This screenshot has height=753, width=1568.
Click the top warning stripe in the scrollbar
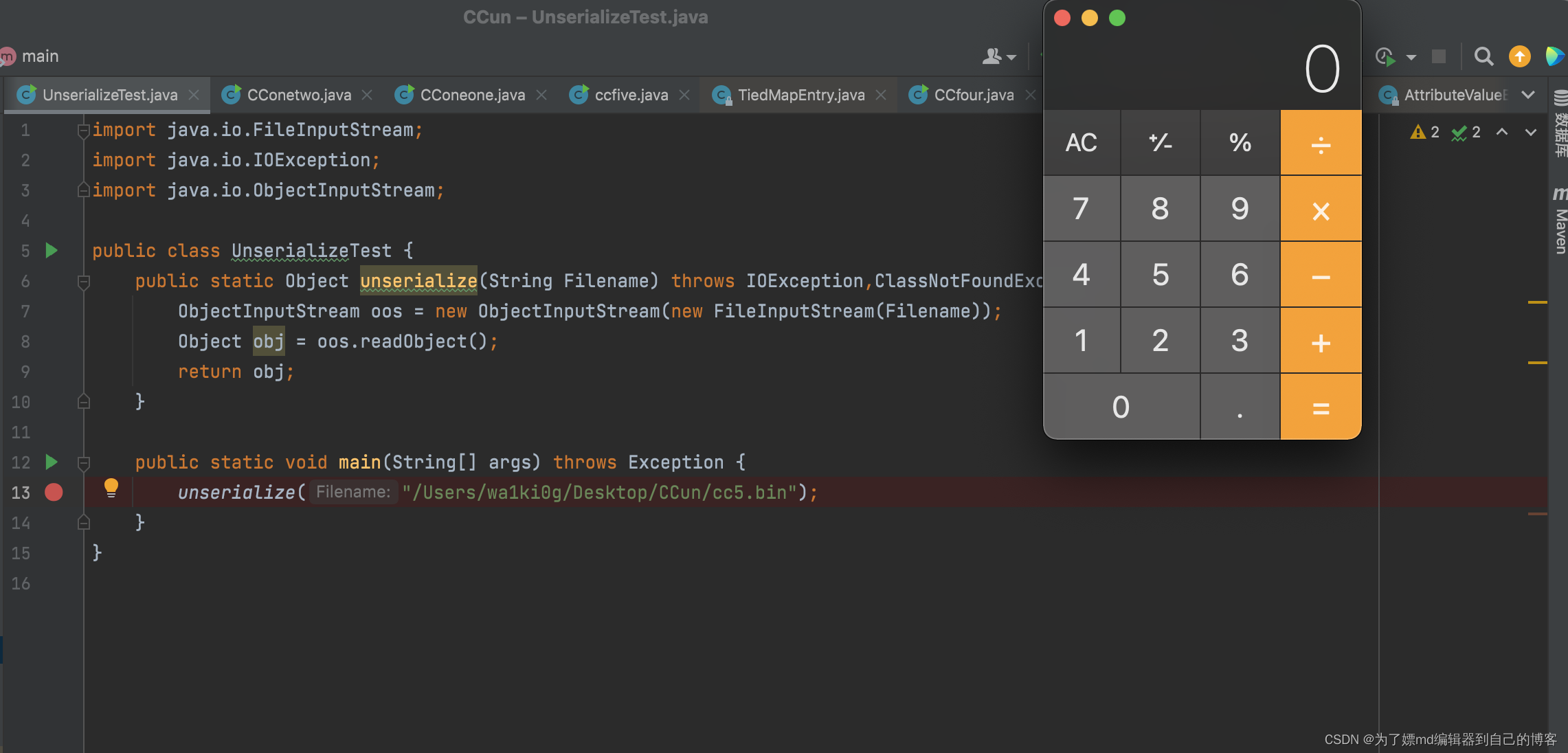(x=1538, y=302)
